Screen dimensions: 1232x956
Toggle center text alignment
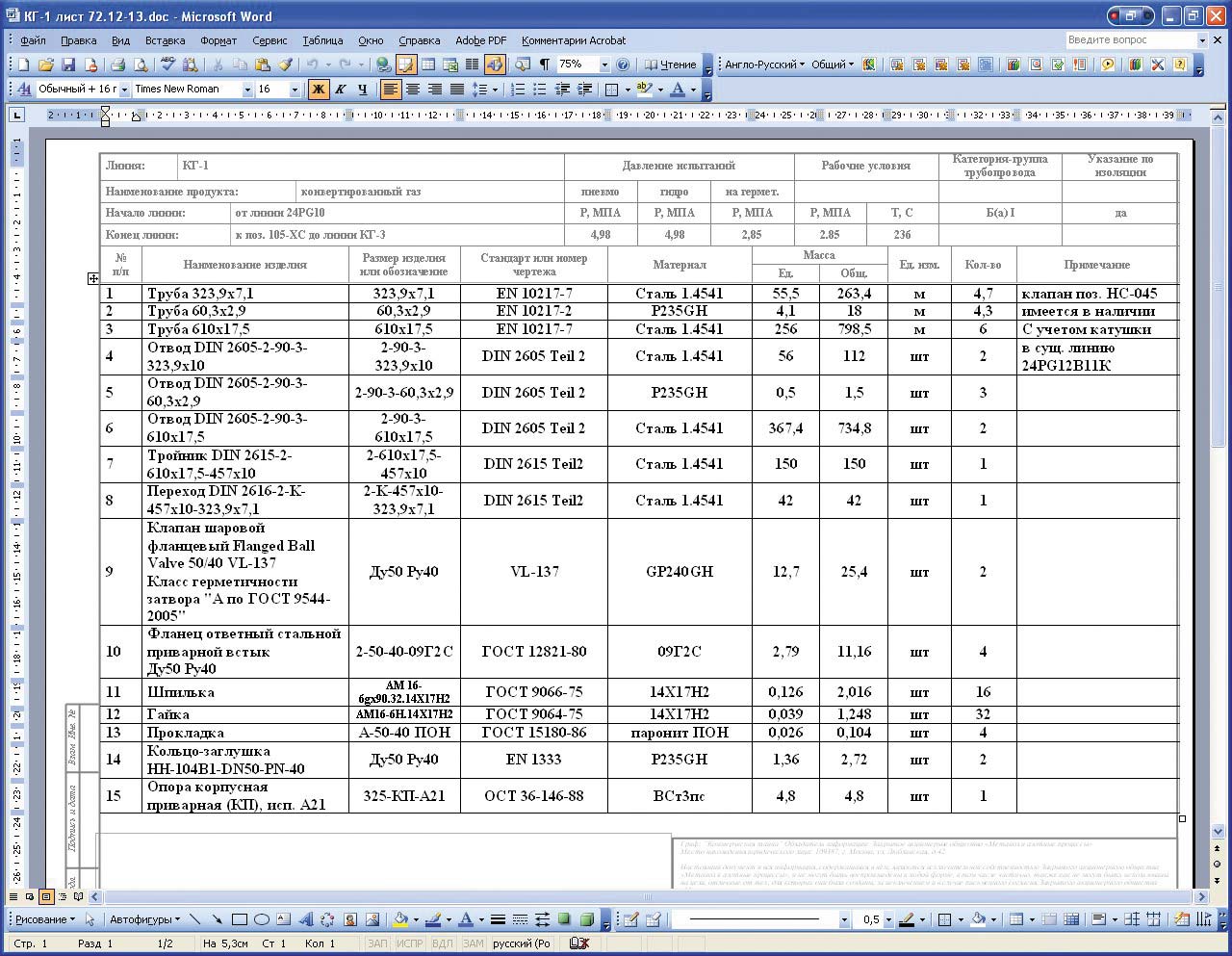tap(413, 90)
